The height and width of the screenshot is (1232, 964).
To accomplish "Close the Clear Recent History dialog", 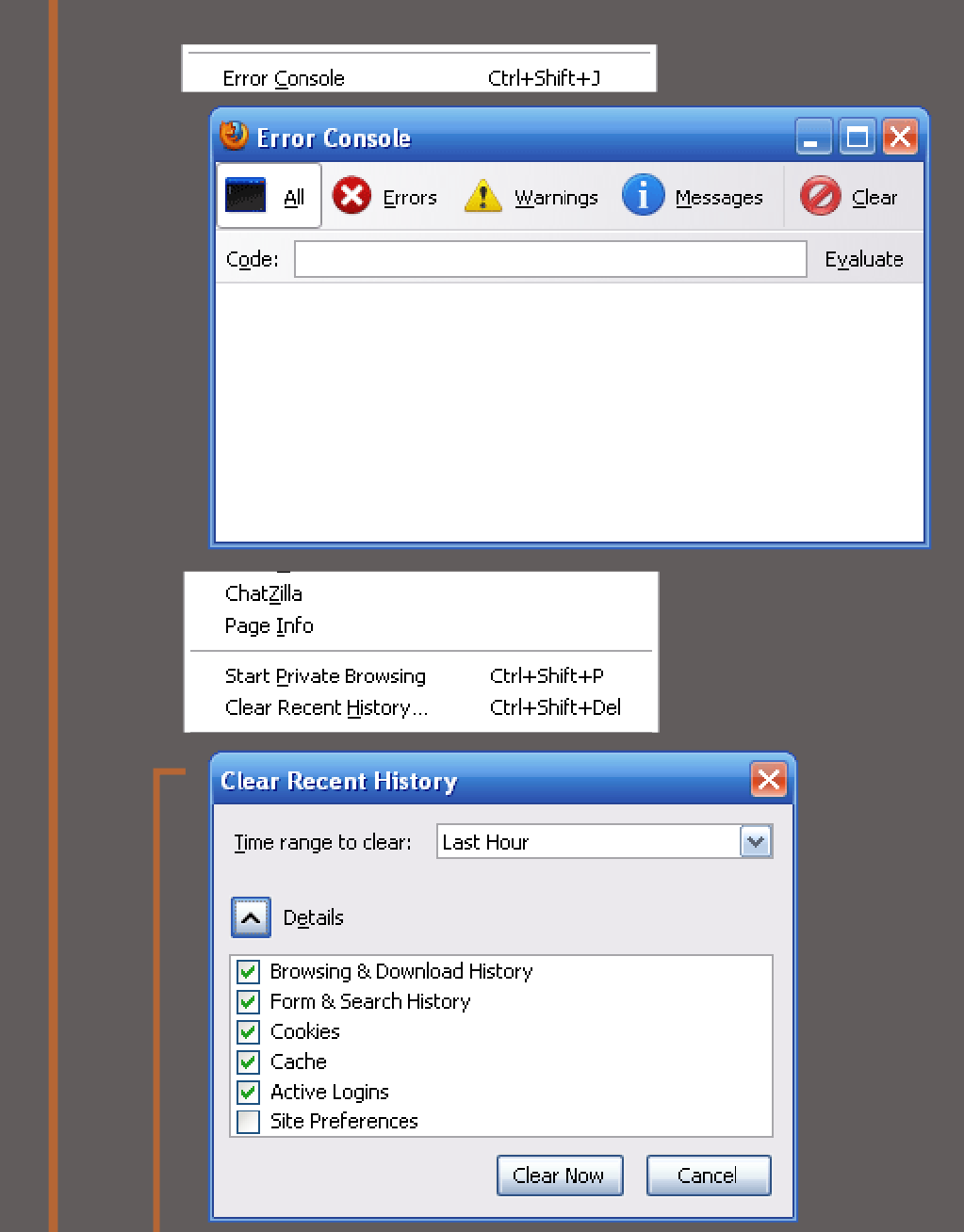I will pos(768,780).
